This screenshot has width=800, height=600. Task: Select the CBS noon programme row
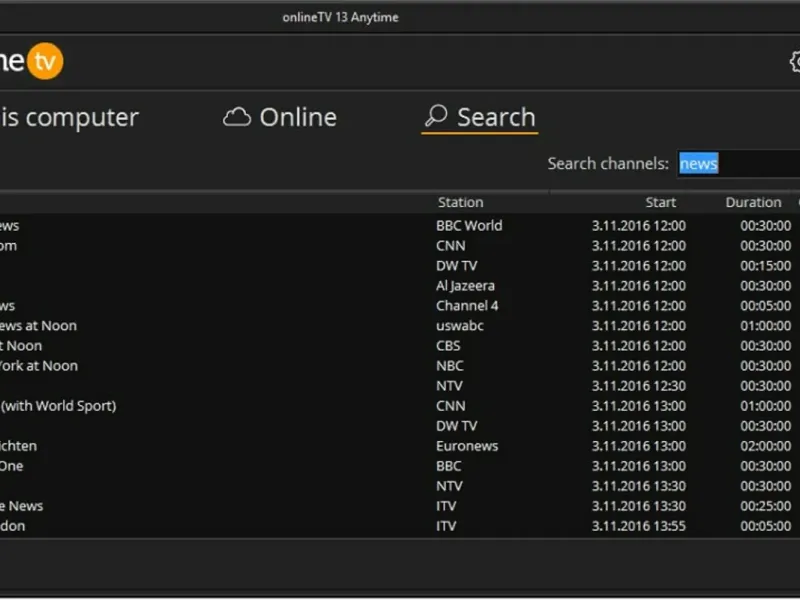pos(400,346)
